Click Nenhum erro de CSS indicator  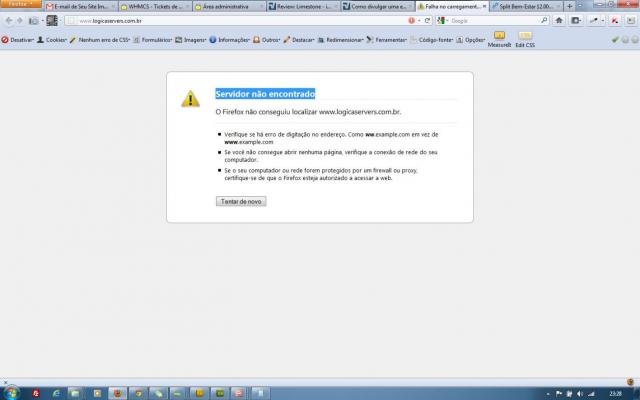100,40
